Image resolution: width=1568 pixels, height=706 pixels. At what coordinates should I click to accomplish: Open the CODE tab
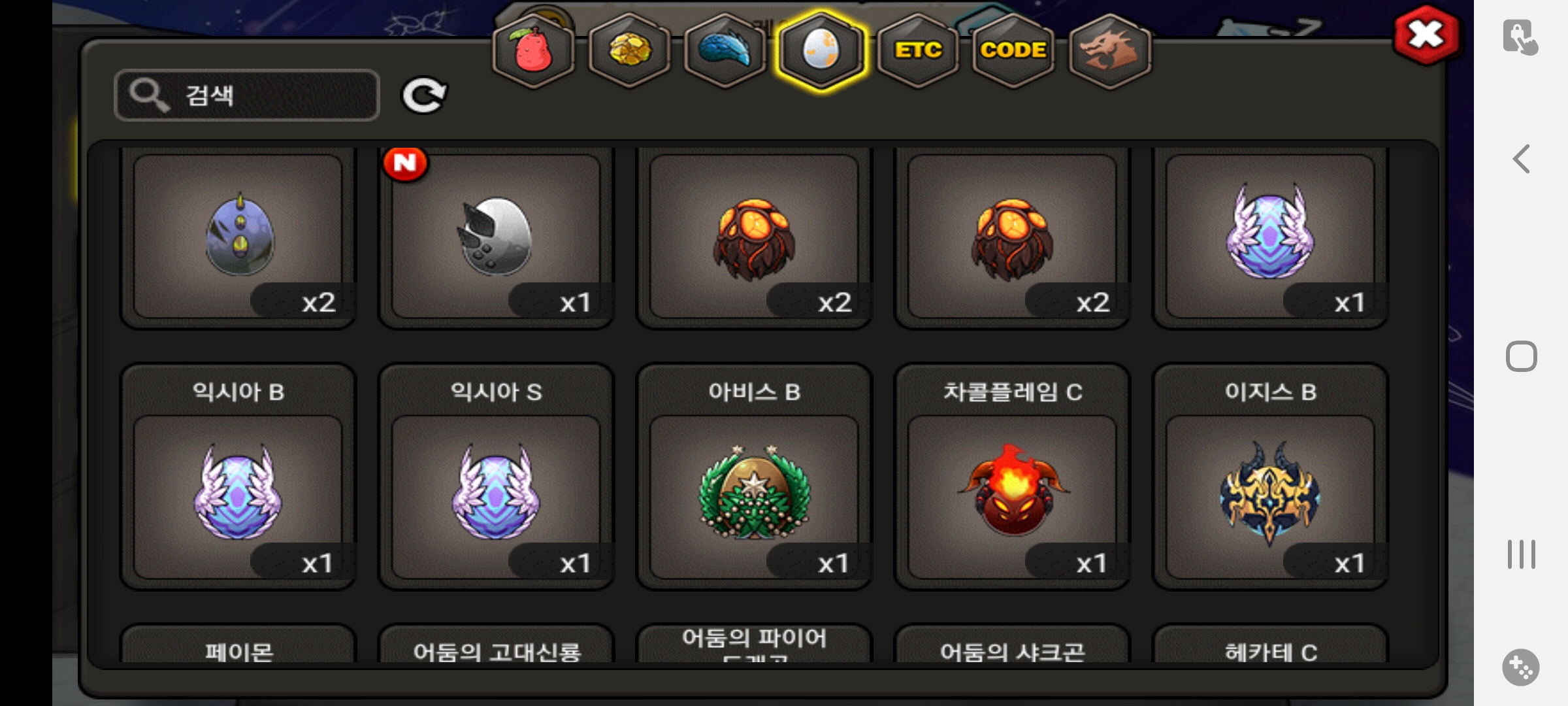pos(1013,51)
